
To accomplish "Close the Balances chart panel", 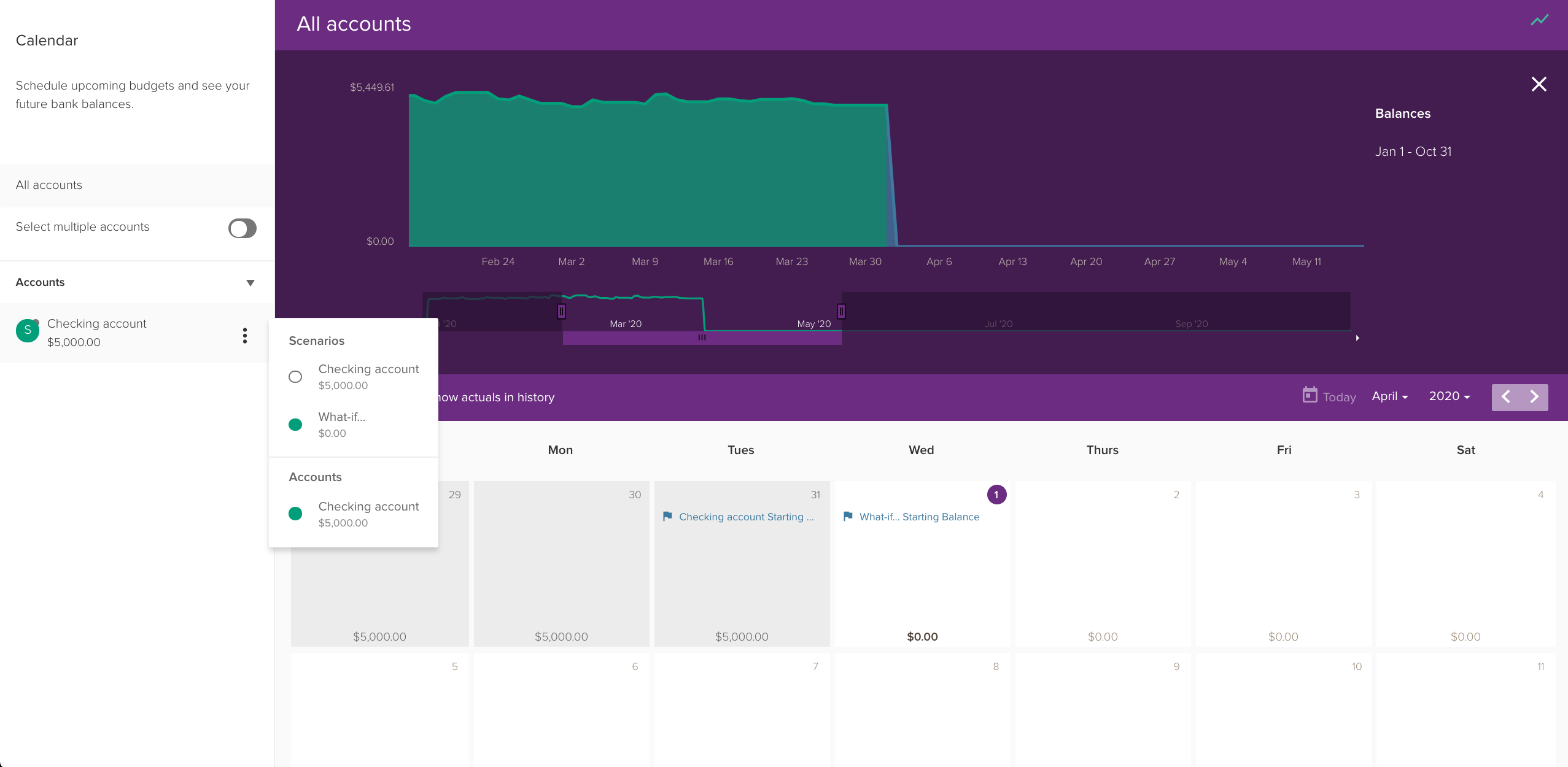I will coord(1539,84).
